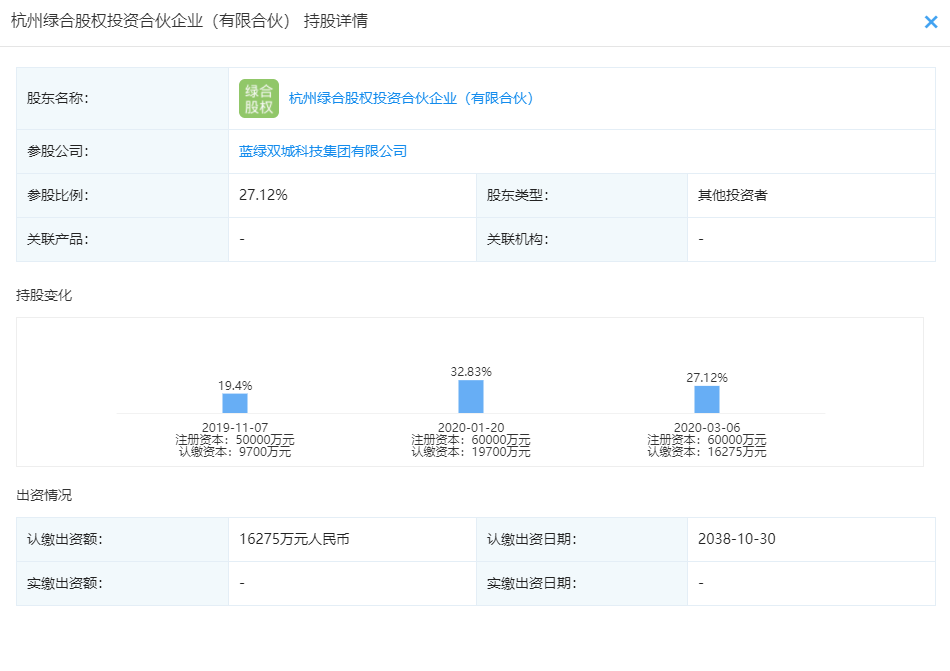Click the dialog title 持股详情 text

pyautogui.click(x=336, y=21)
